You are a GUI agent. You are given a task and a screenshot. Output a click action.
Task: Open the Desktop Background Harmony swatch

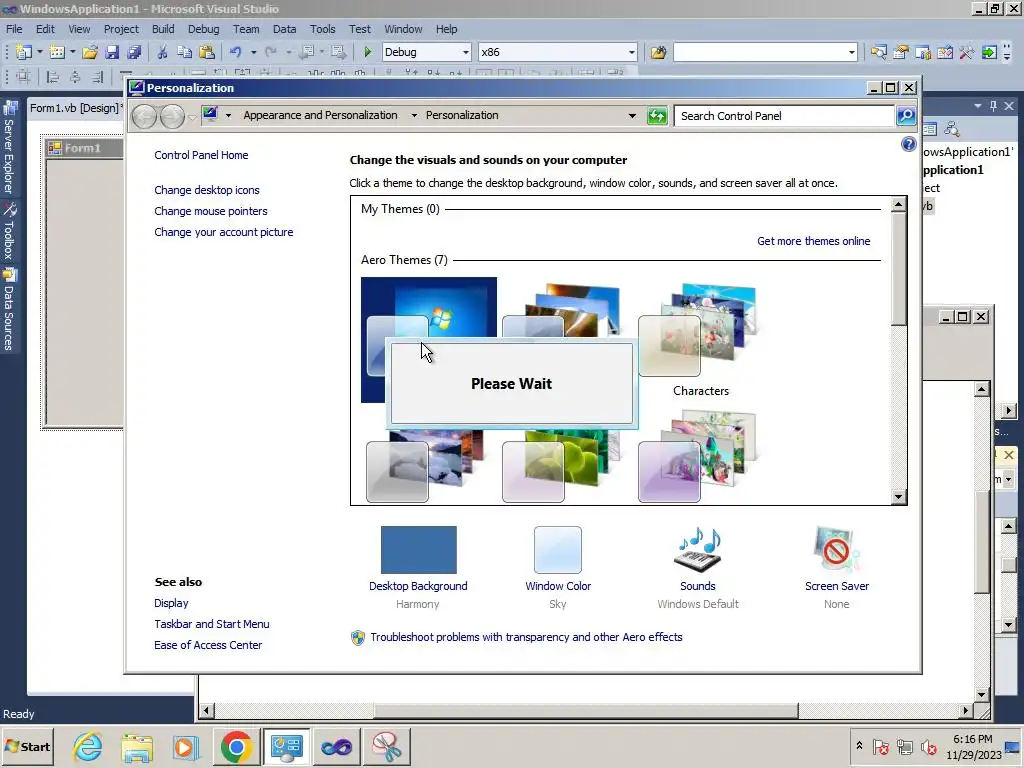coord(419,550)
